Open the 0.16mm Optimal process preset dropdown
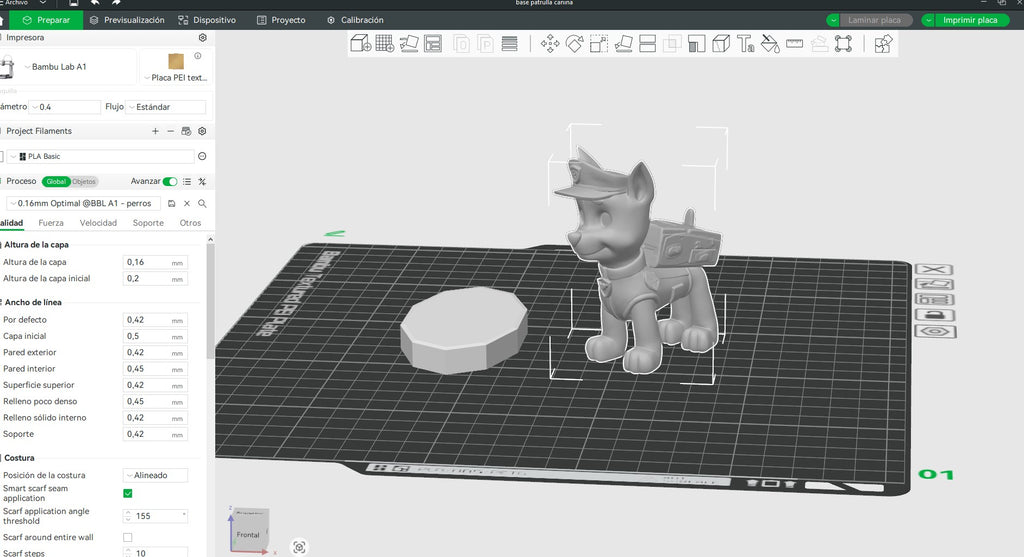This screenshot has height=557, width=1024. point(84,204)
